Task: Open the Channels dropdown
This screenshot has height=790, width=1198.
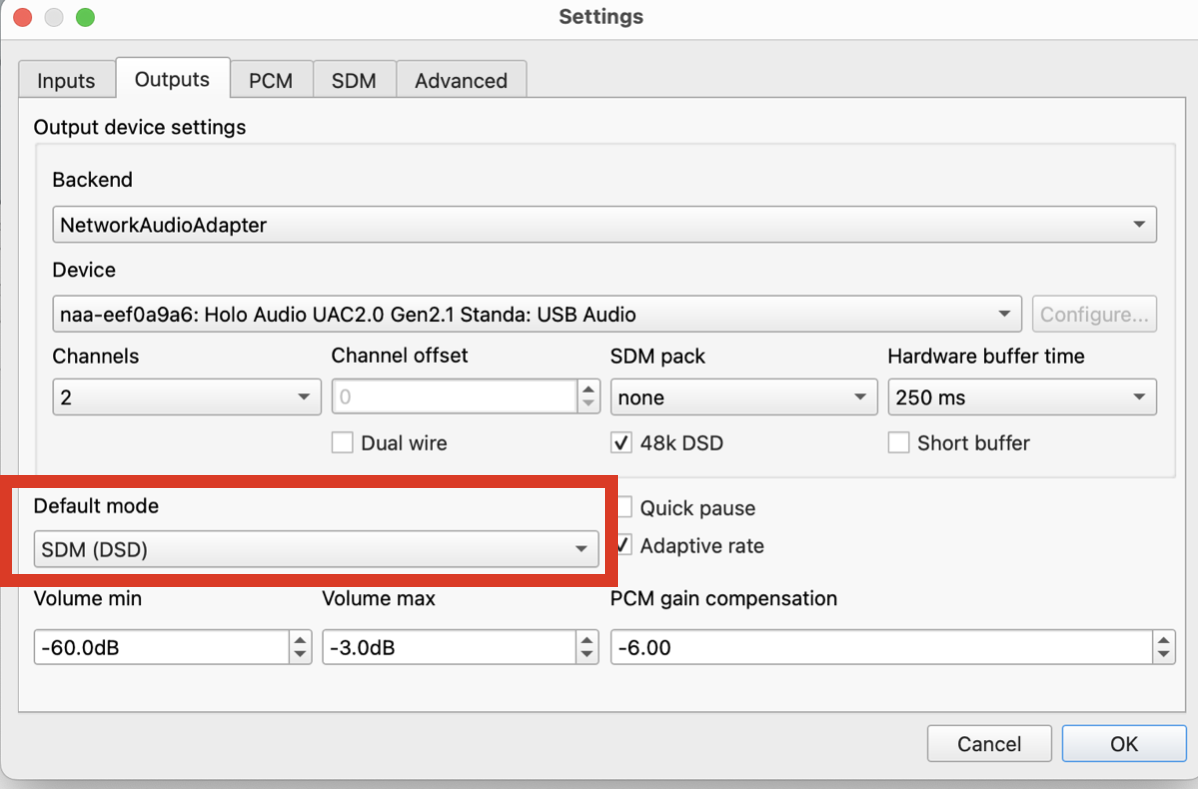Action: click(186, 397)
